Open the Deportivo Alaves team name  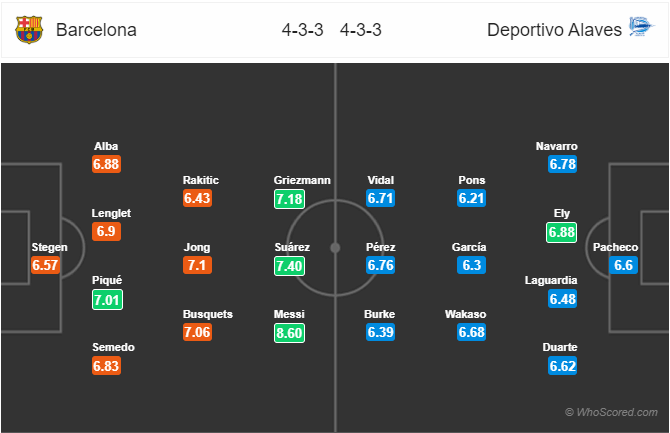tap(554, 30)
